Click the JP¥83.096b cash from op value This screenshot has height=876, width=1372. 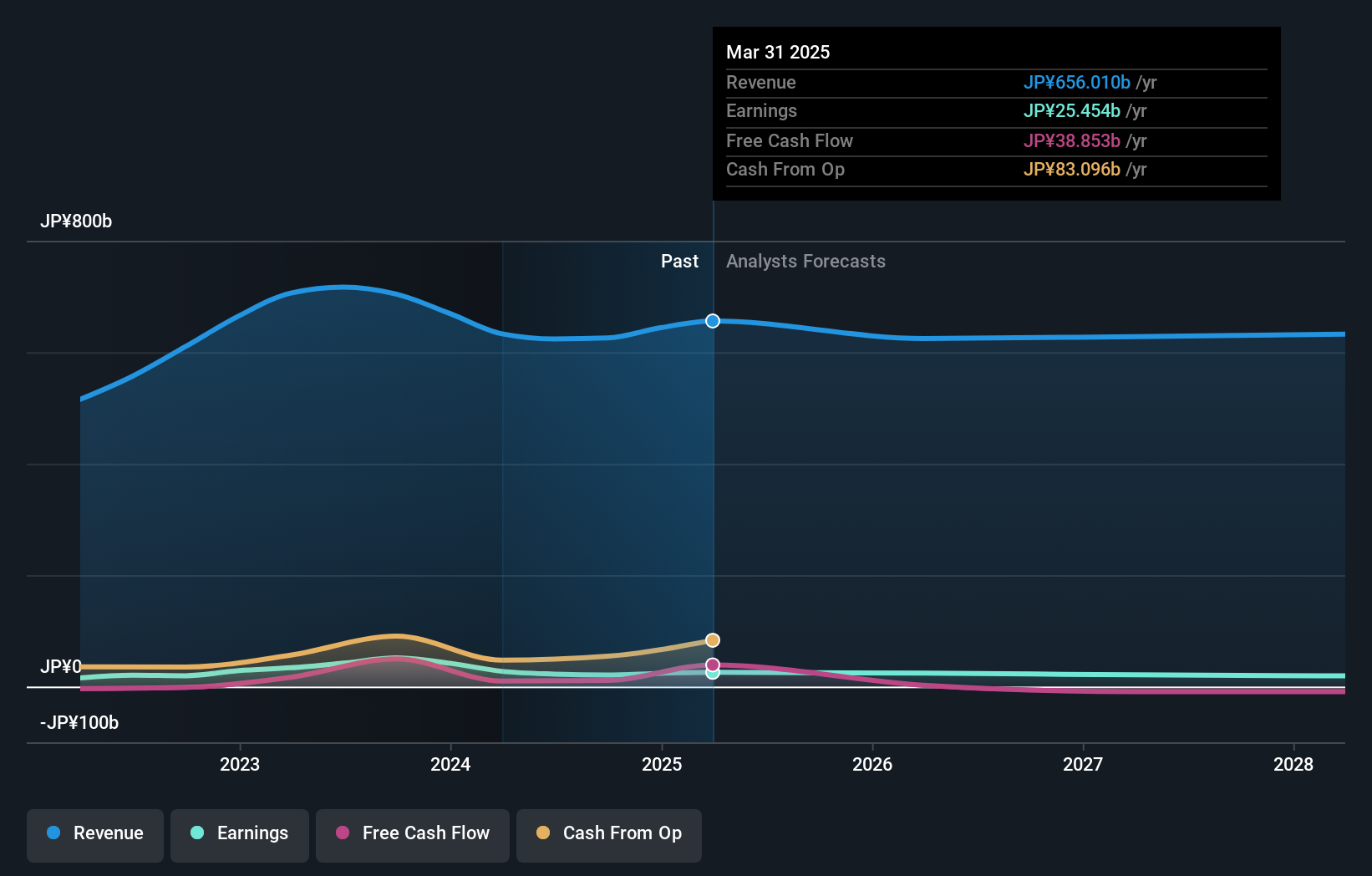point(1072,170)
